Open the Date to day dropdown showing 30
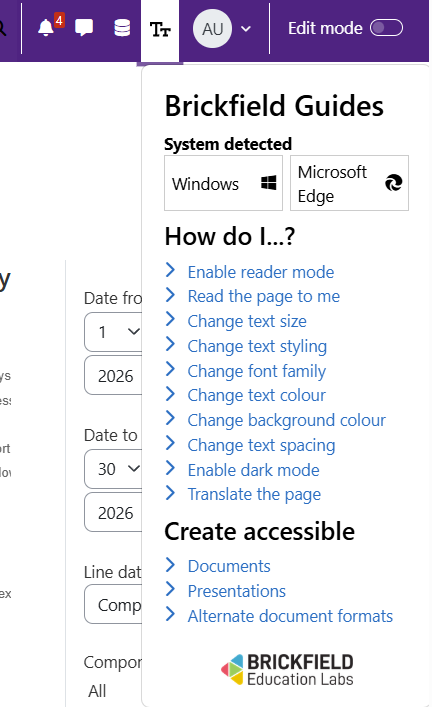 click(x=113, y=469)
